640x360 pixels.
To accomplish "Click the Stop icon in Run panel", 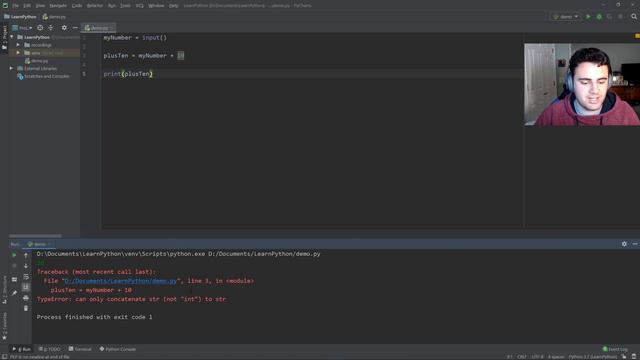I will pyautogui.click(x=14, y=266).
